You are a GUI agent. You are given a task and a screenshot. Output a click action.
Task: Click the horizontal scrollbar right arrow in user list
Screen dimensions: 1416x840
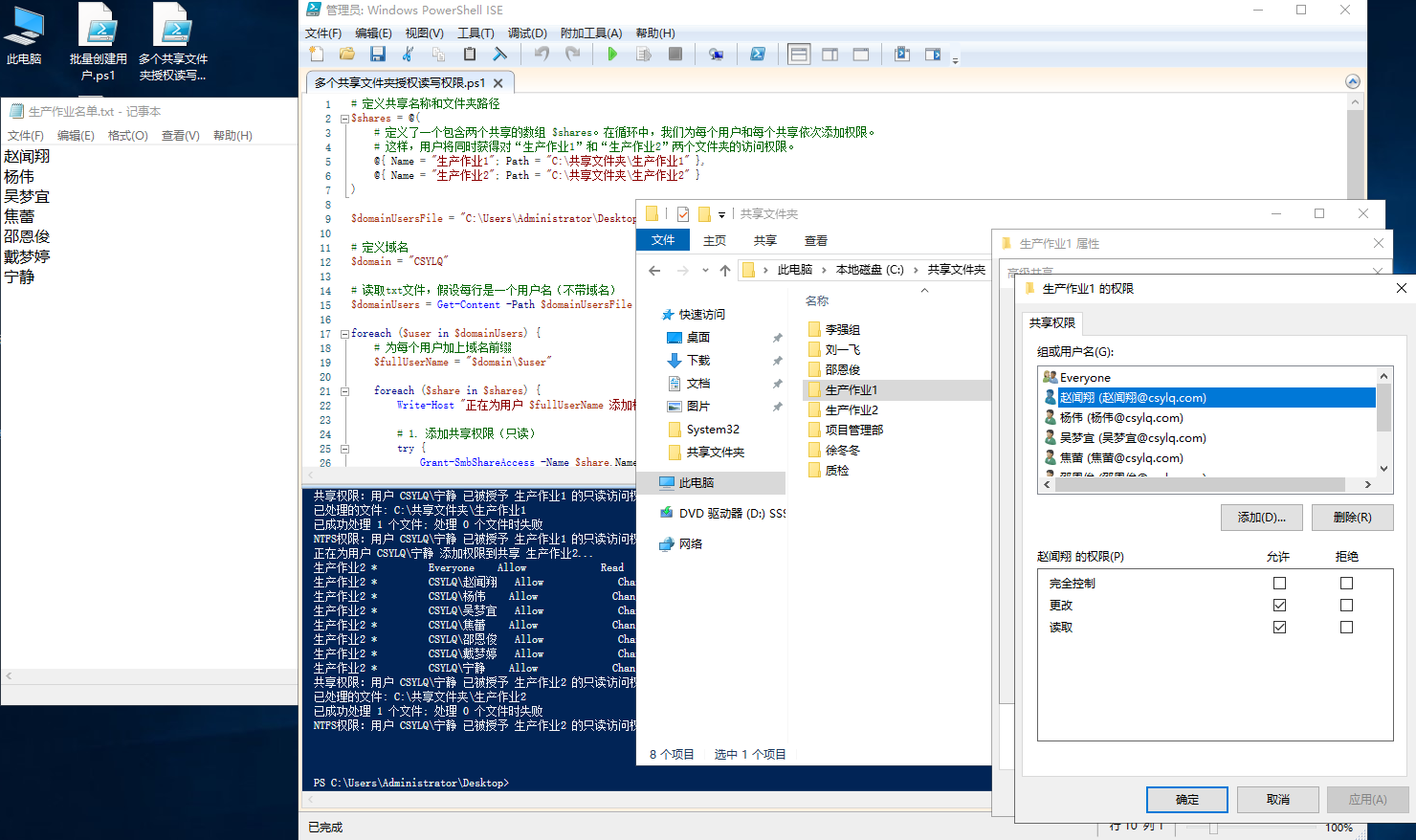1367,484
